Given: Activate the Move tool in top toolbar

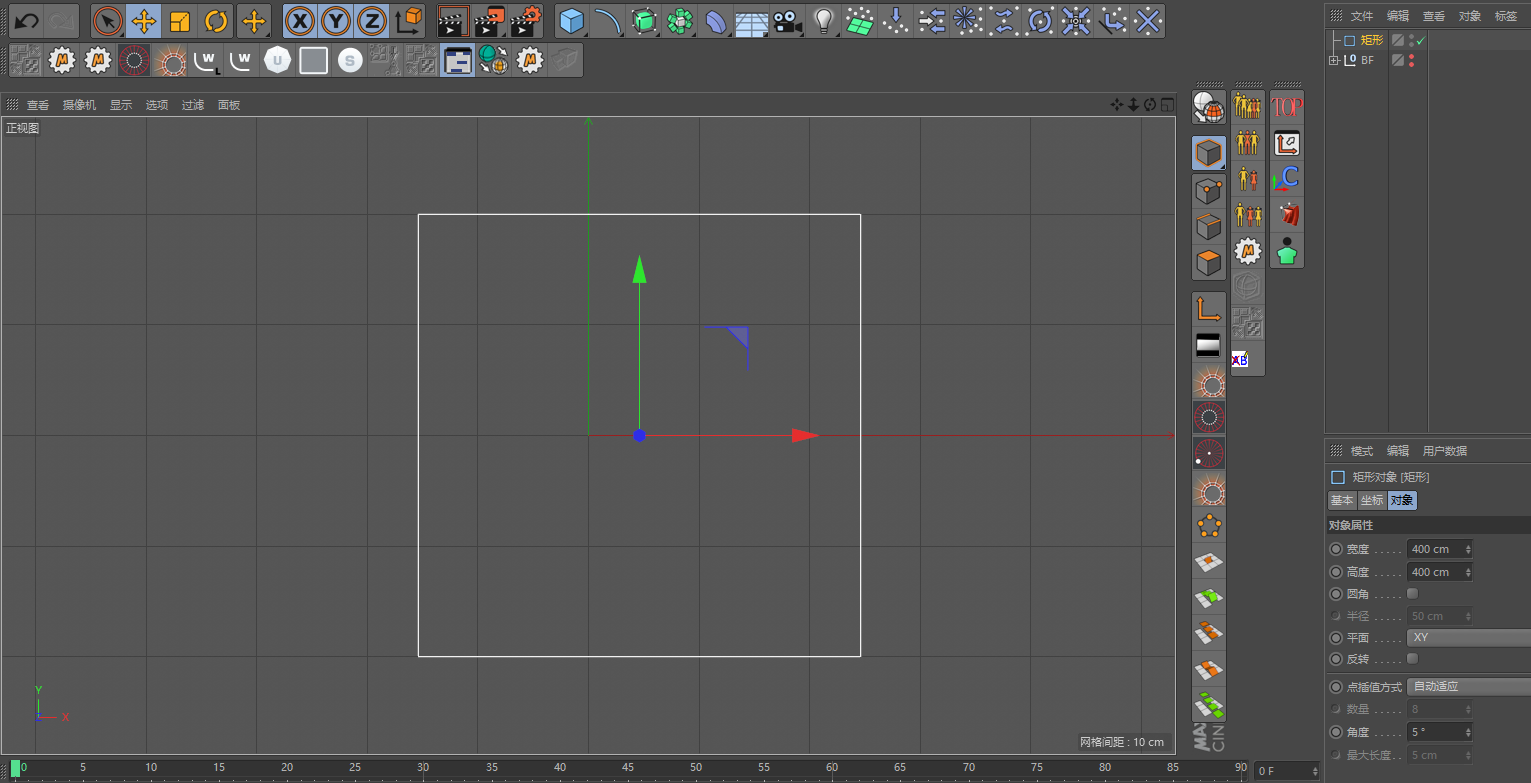Looking at the screenshot, I should coord(144,20).
